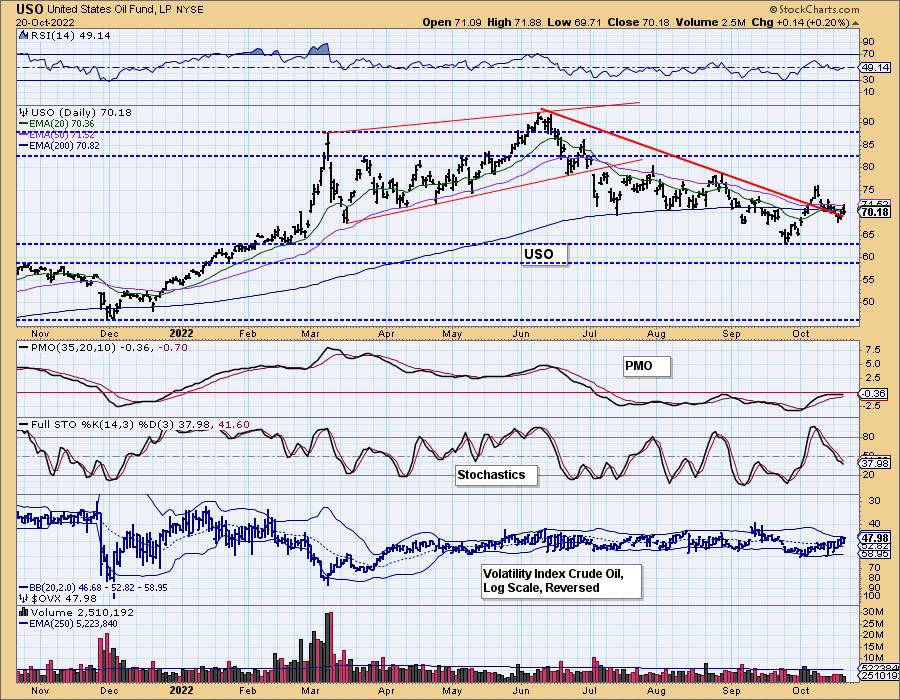Click the 49.14 RSI value tag on the right axis
Image resolution: width=900 pixels, height=700 pixels.
tap(875, 68)
